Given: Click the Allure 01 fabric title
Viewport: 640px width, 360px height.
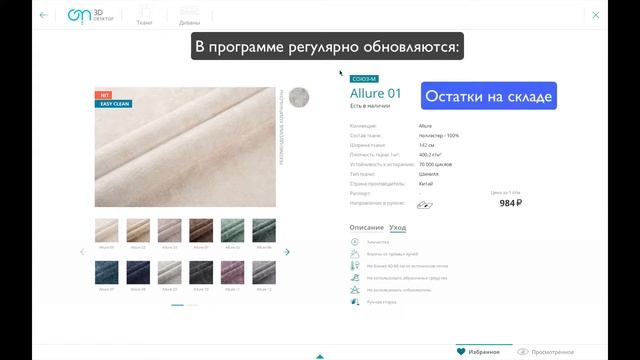Looking at the screenshot, I should pos(375,93).
